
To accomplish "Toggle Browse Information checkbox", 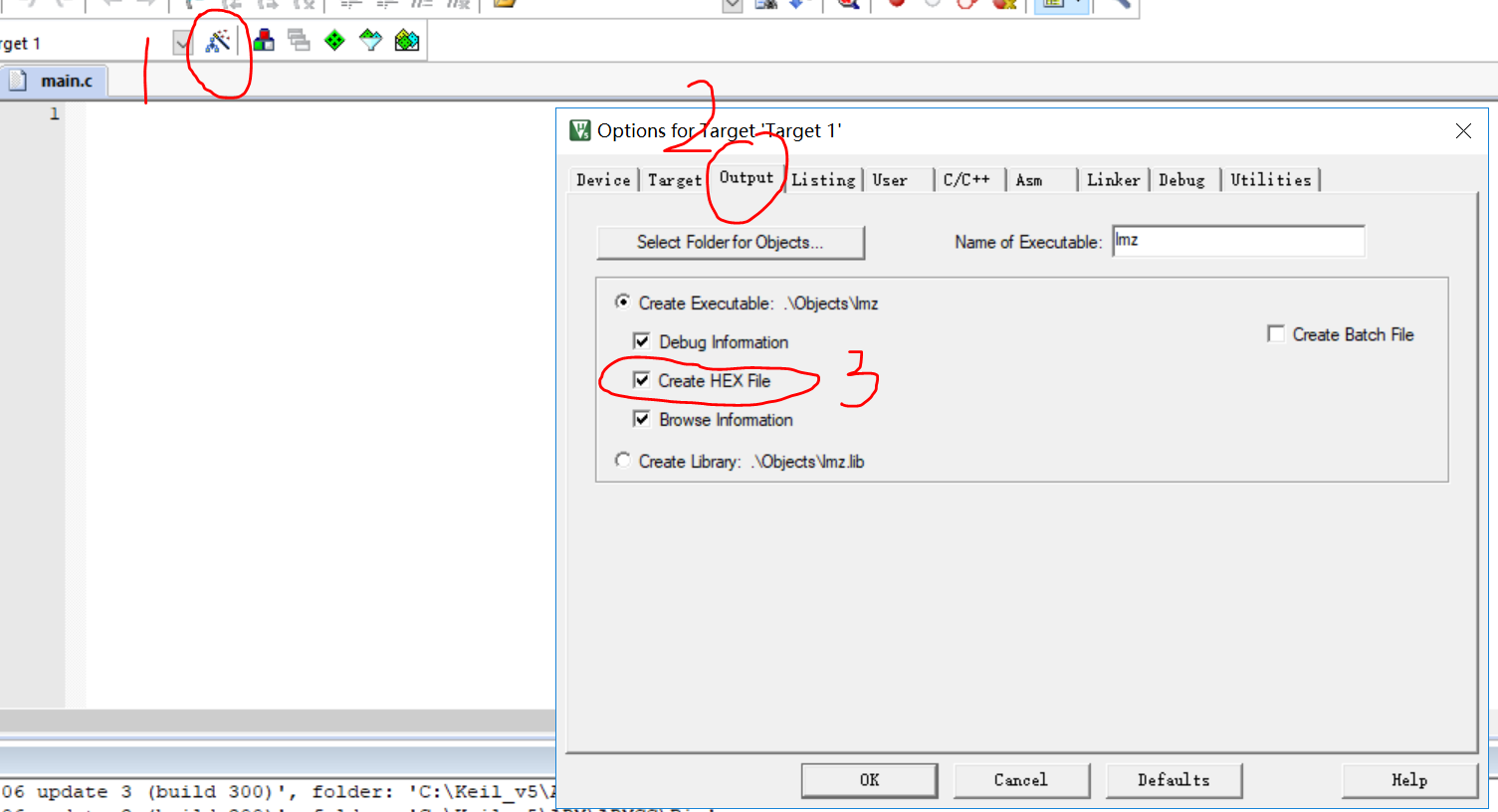I will pos(642,419).
